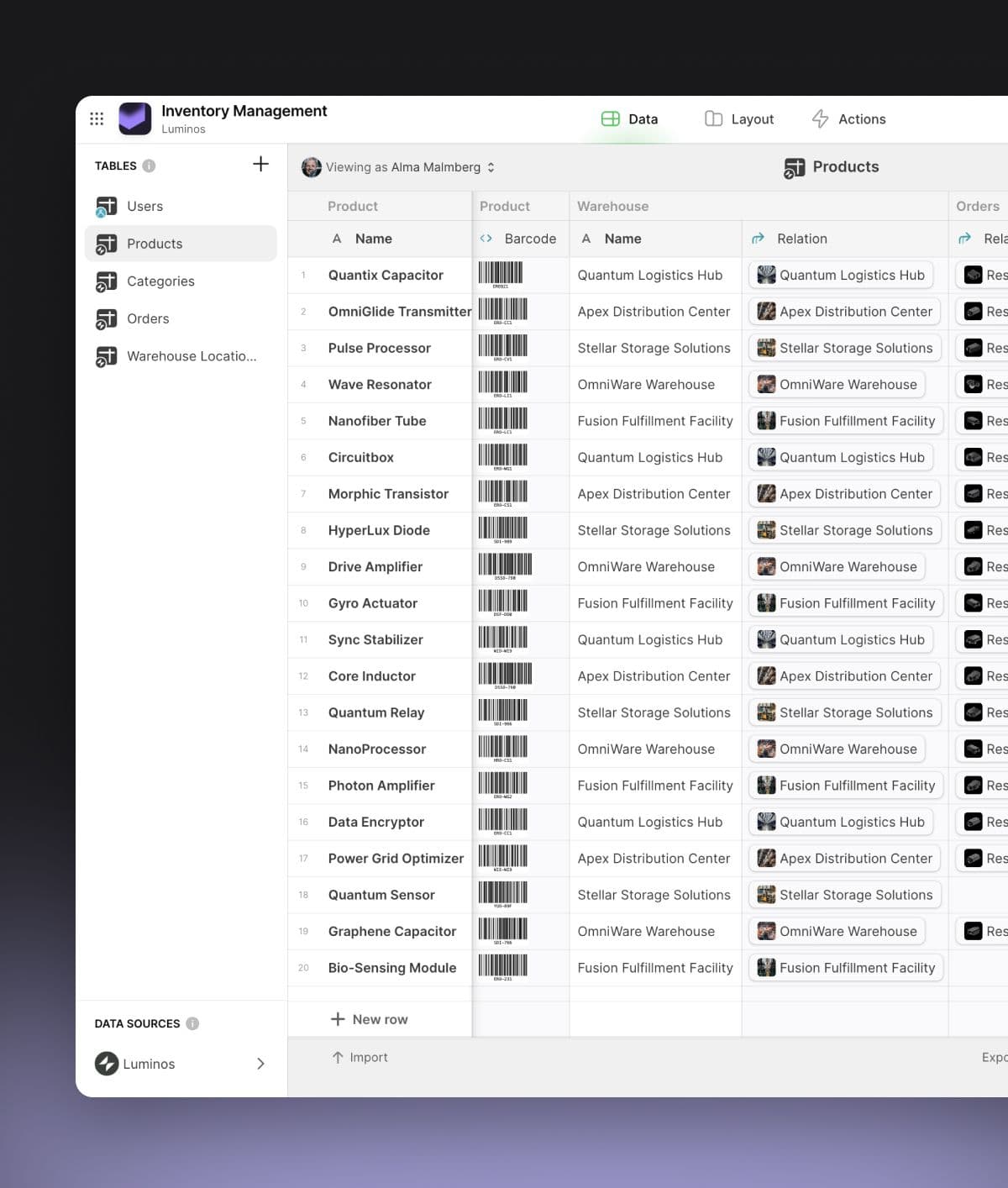Click Alma Malmberg's profile avatar
Viewport: 1008px width, 1188px height.
(312, 167)
